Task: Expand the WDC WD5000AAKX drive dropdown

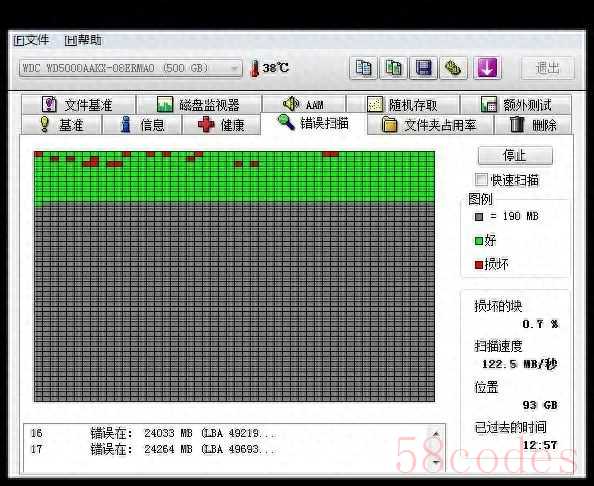Action: 130,68
